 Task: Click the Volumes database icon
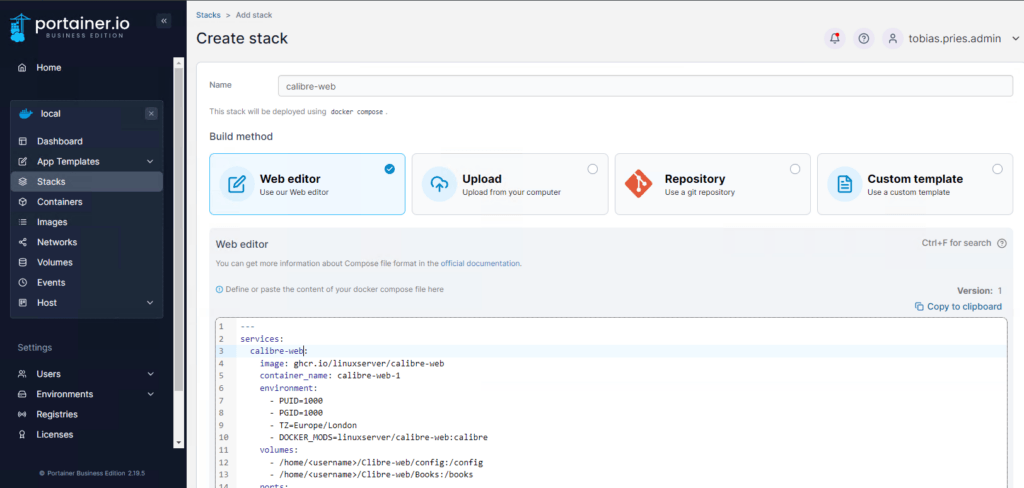point(23,263)
